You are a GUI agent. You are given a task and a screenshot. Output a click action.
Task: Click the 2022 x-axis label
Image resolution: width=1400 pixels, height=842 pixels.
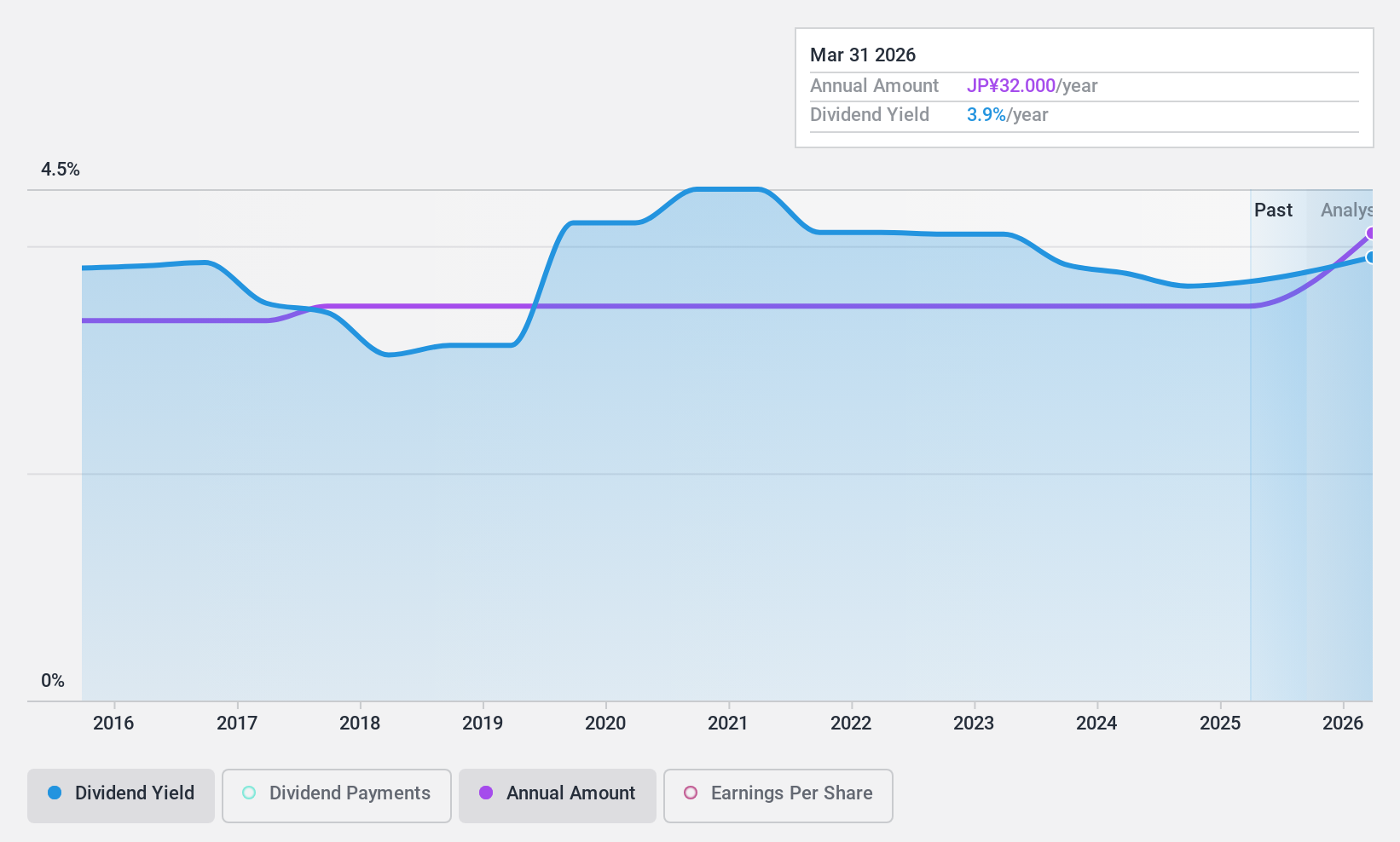pyautogui.click(x=851, y=724)
